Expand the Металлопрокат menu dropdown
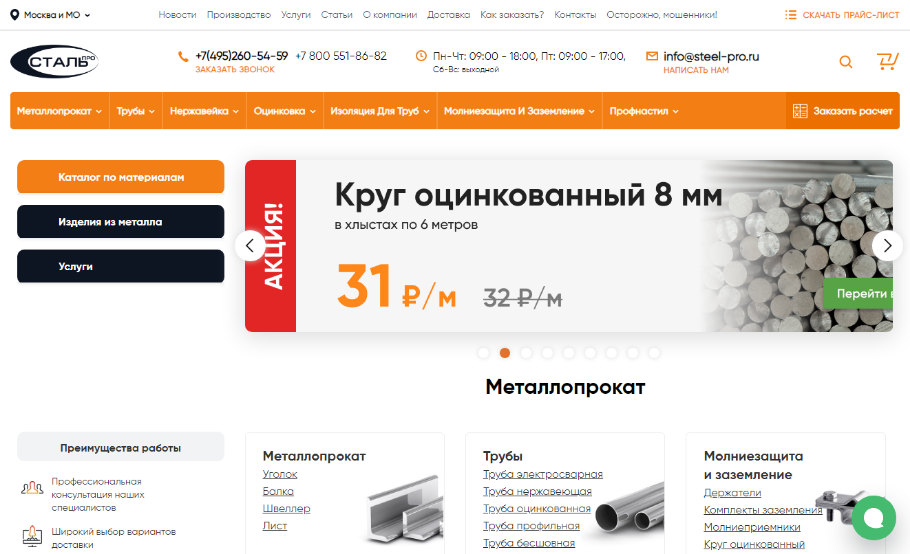This screenshot has width=910, height=554. point(59,111)
